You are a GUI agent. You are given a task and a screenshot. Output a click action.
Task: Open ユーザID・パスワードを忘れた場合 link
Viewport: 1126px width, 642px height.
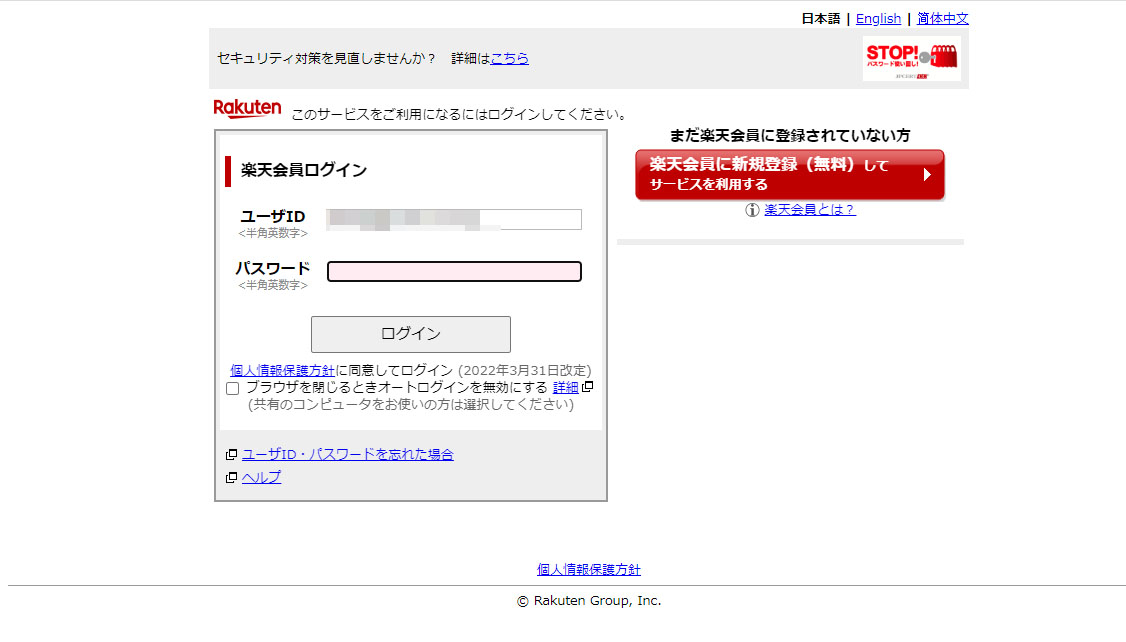pyautogui.click(x=347, y=455)
